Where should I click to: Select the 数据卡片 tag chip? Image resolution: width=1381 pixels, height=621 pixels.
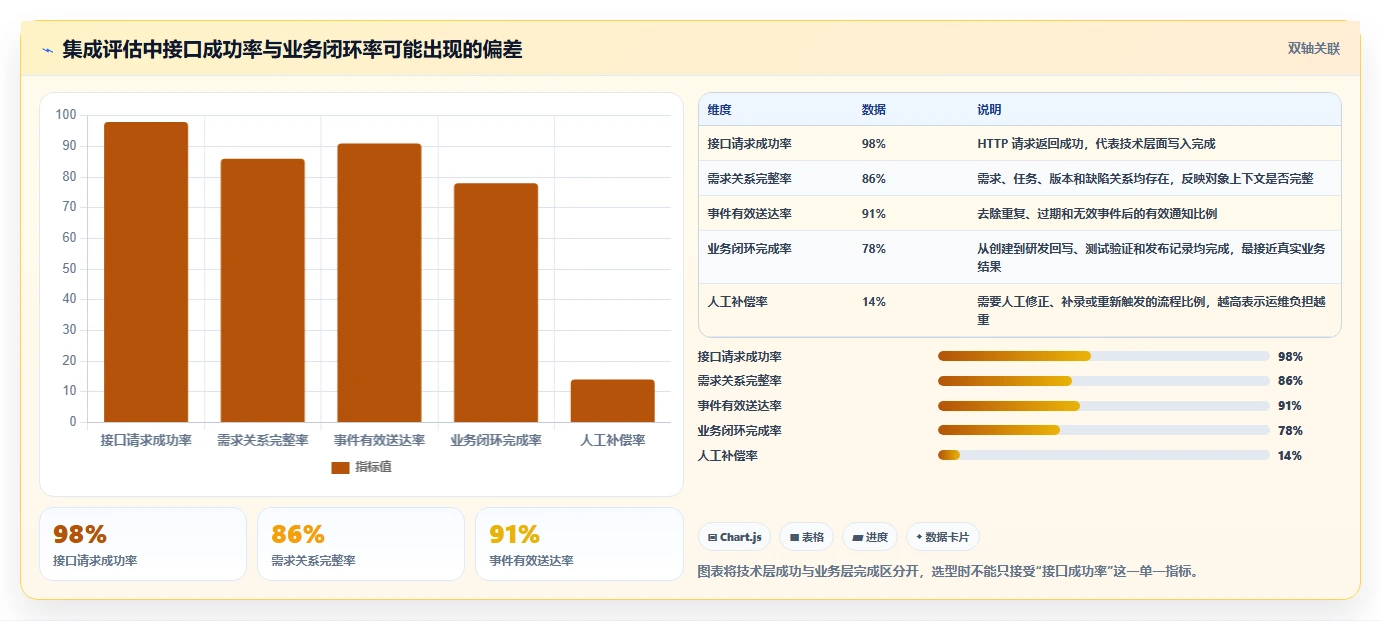(943, 537)
